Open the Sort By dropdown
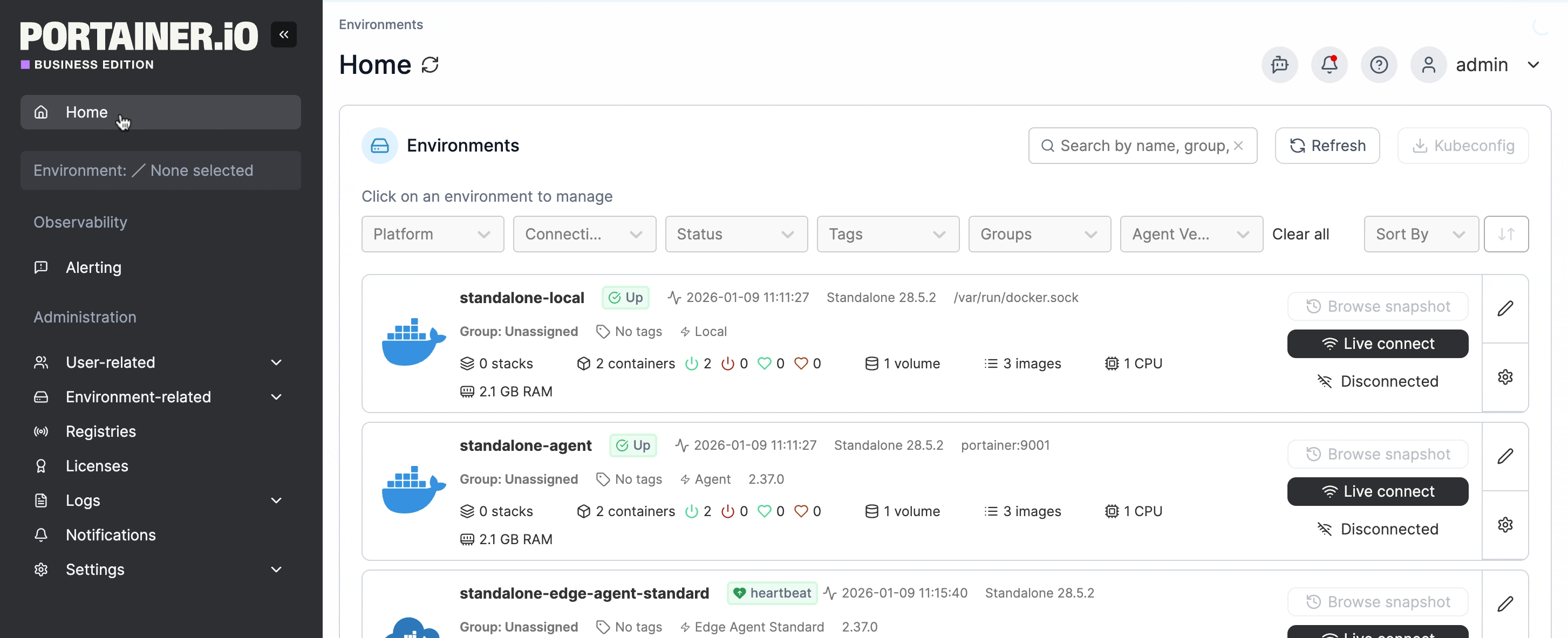1568x638 pixels. coord(1420,234)
